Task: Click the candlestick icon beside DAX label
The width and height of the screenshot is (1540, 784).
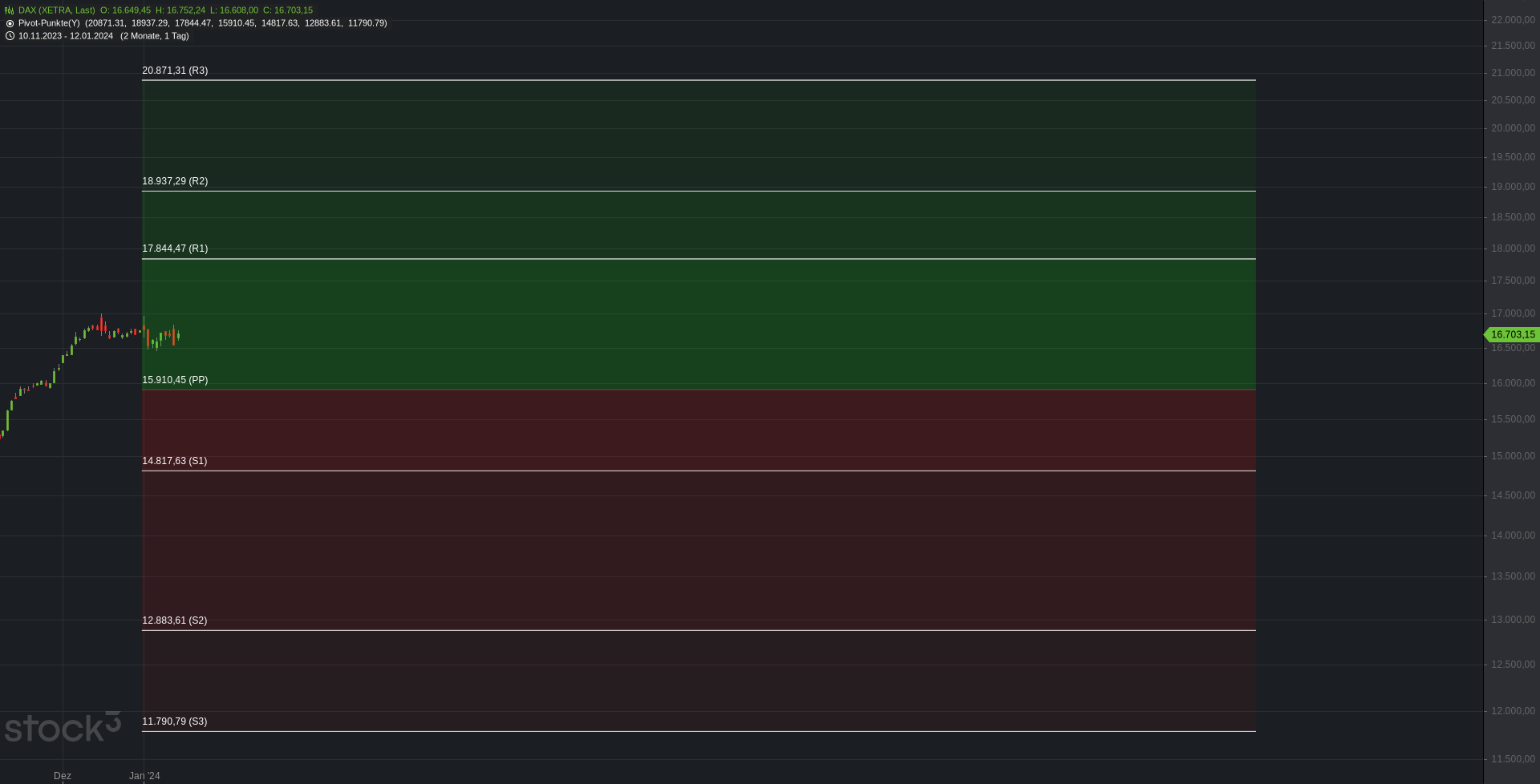Action: click(10, 10)
